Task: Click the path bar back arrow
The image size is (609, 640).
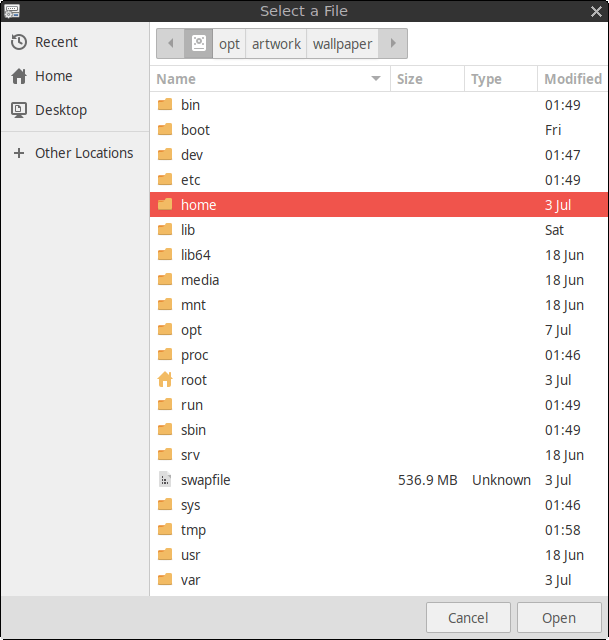Action: click(171, 43)
